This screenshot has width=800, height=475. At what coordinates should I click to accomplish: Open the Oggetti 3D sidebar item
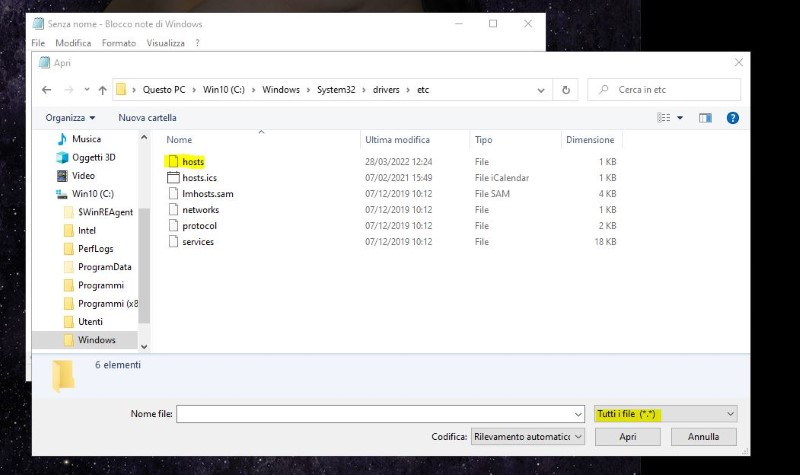pyautogui.click(x=93, y=157)
